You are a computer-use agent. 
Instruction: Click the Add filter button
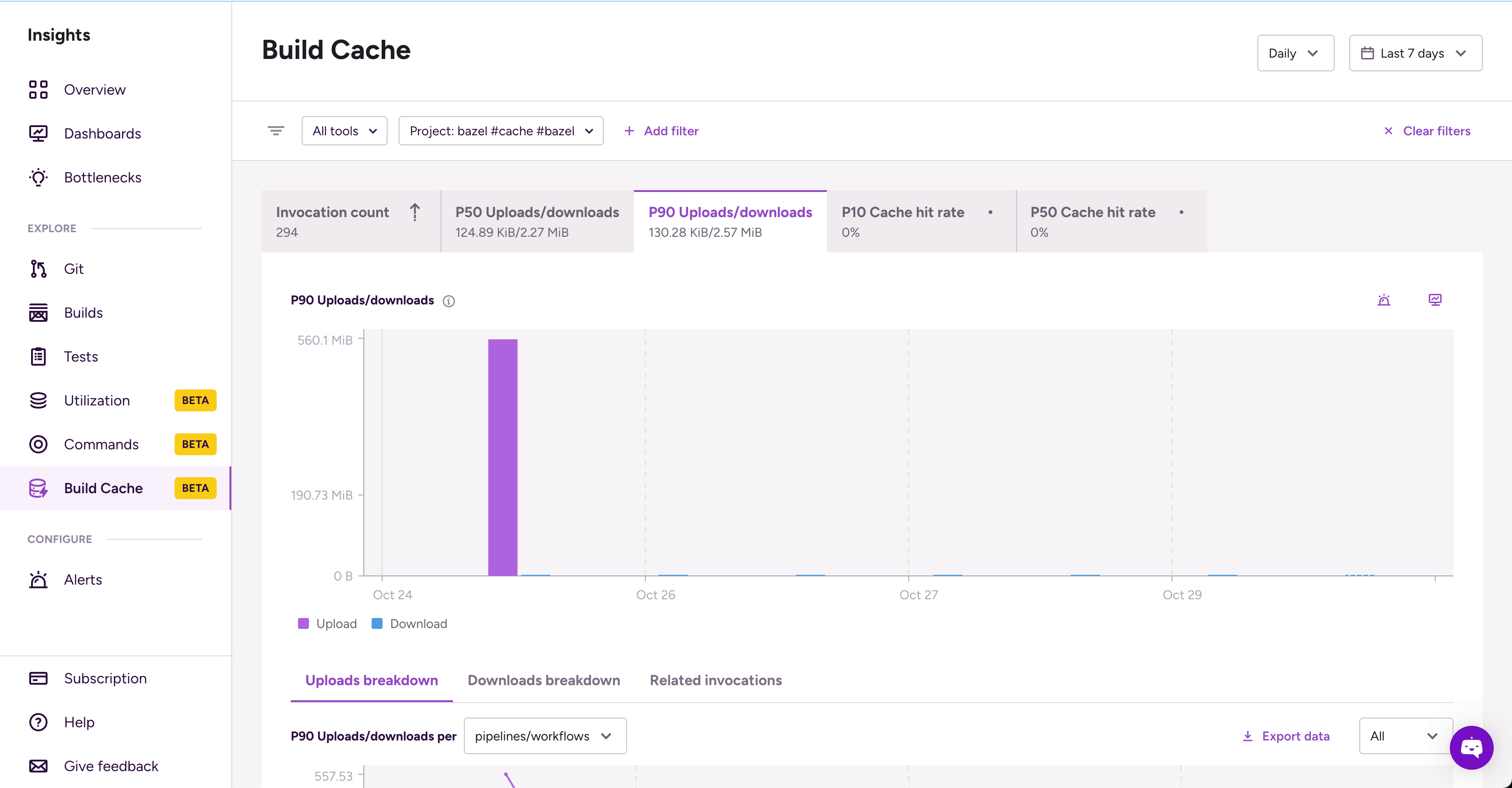click(661, 131)
